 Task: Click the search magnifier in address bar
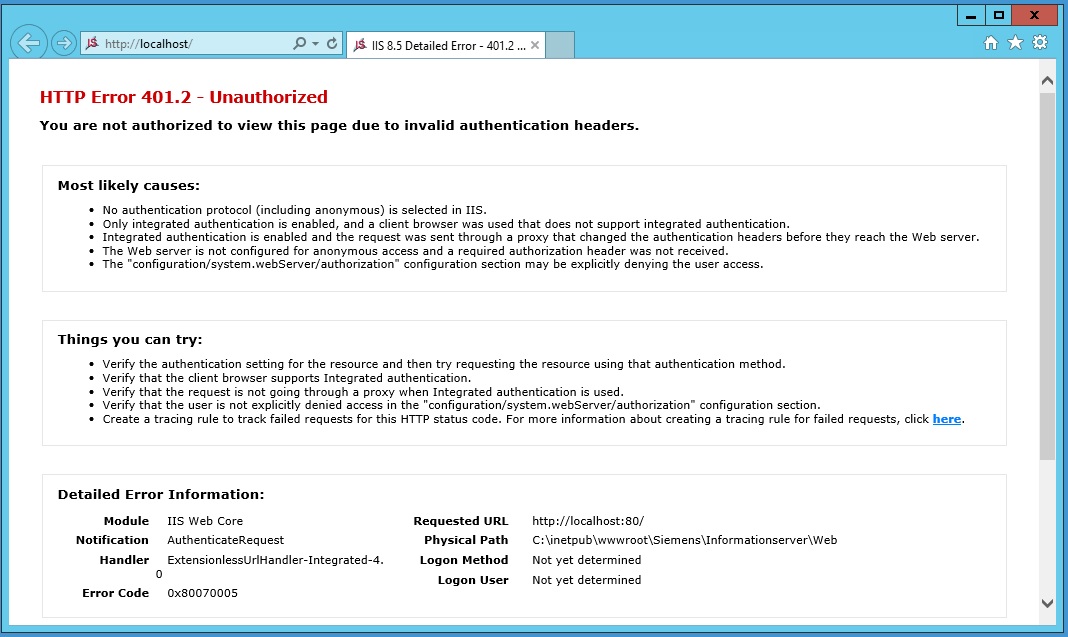[x=299, y=44]
